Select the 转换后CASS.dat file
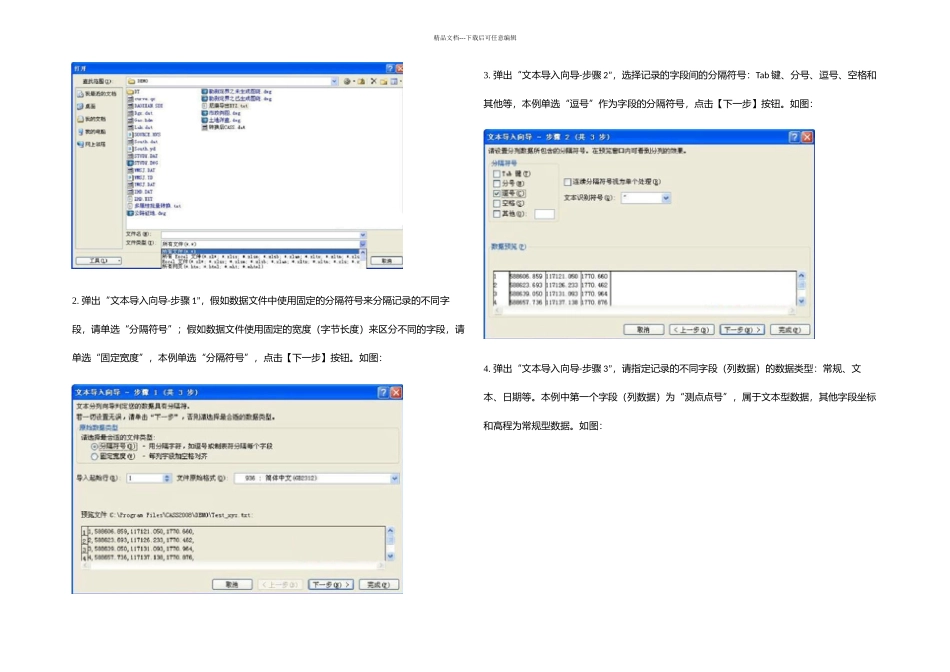950x672 pixels. point(224,127)
